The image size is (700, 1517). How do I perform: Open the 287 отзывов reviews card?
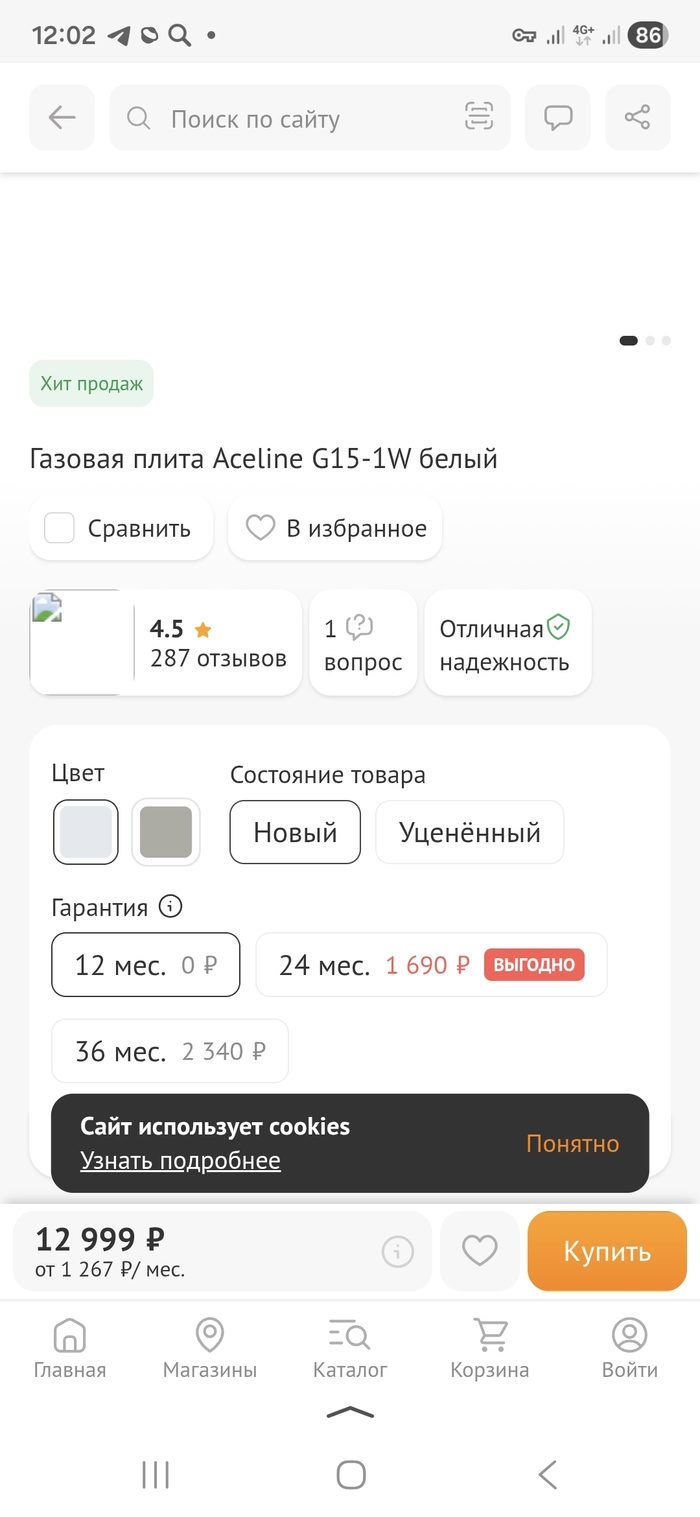(217, 643)
